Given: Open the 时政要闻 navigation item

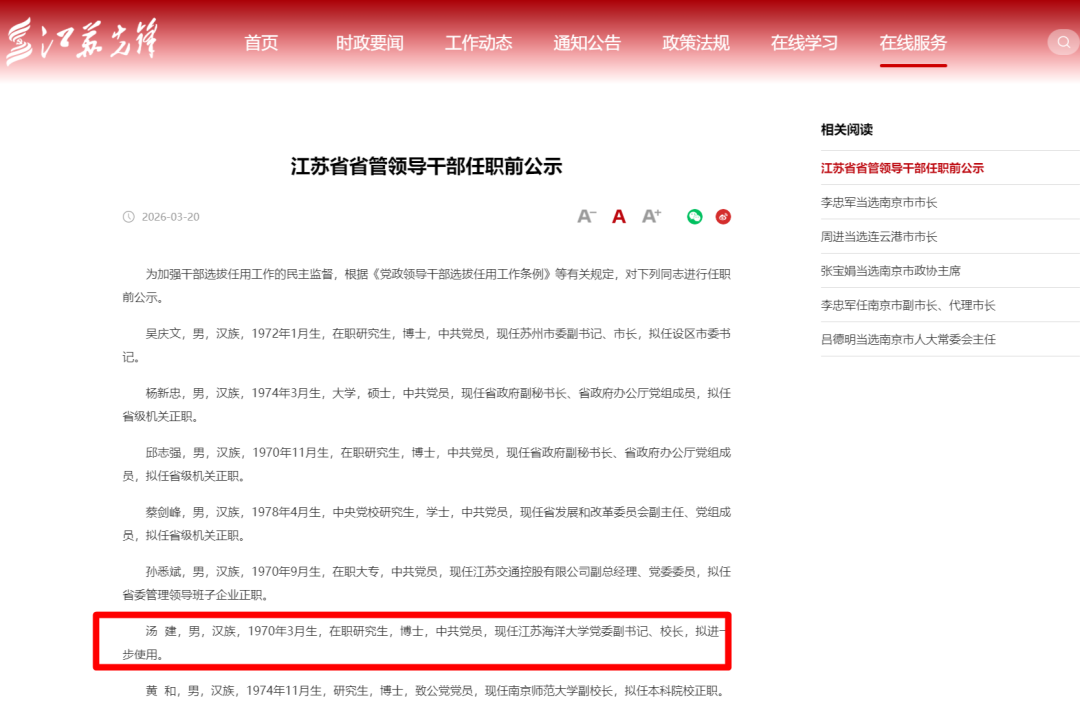Looking at the screenshot, I should (369, 43).
